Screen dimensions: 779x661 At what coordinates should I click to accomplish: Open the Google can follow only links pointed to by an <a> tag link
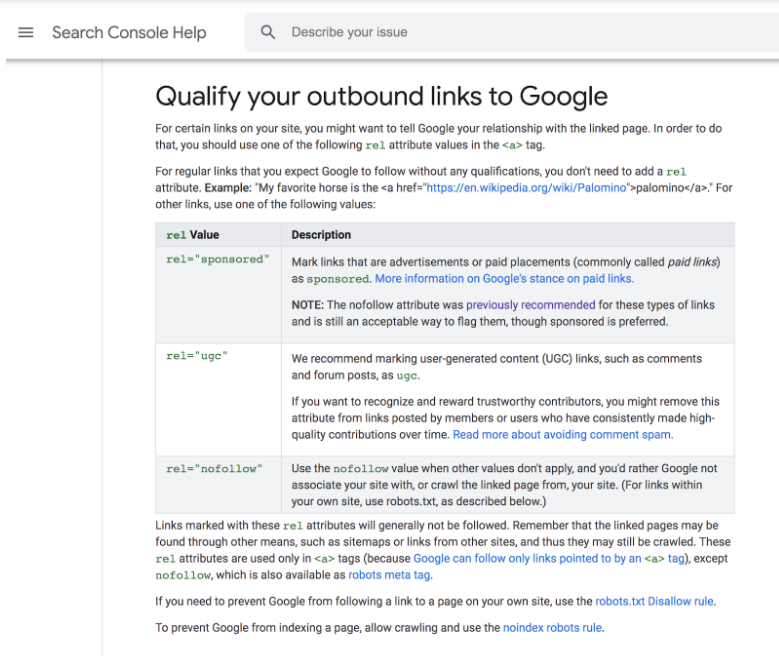click(x=549, y=559)
